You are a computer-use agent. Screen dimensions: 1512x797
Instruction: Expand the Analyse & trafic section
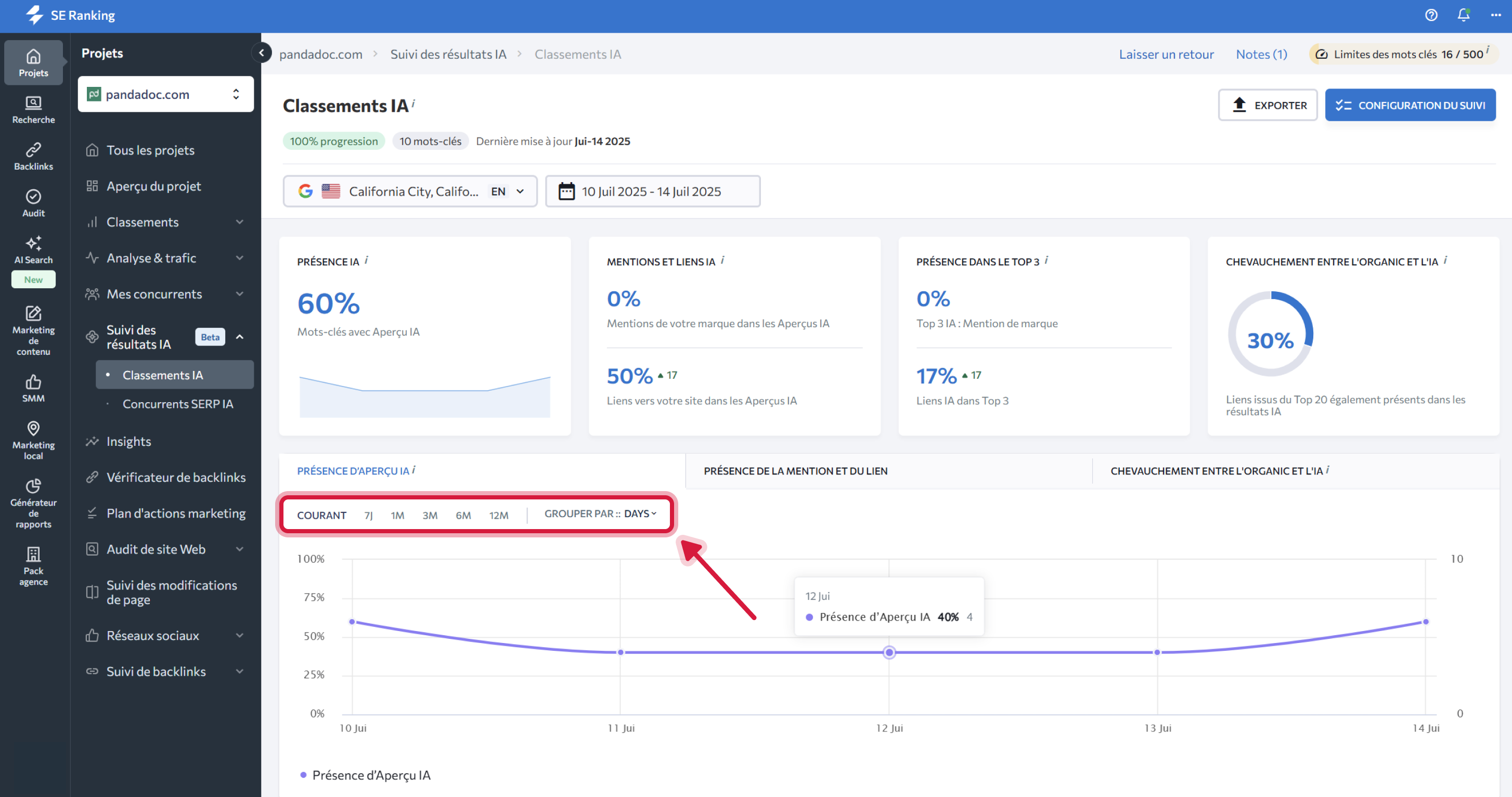point(239,258)
